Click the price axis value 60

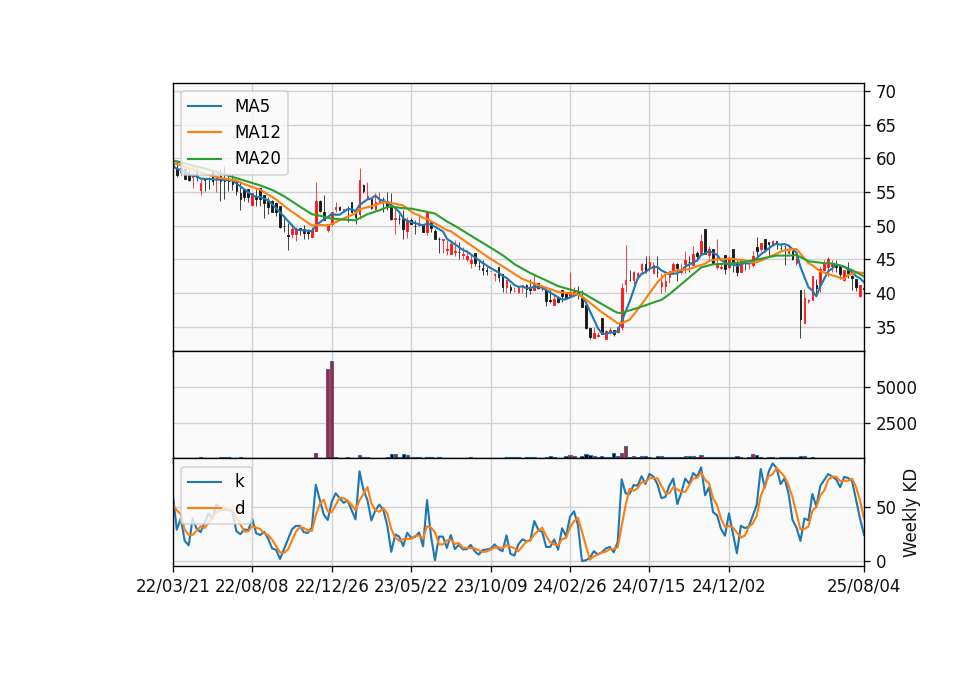click(x=885, y=159)
